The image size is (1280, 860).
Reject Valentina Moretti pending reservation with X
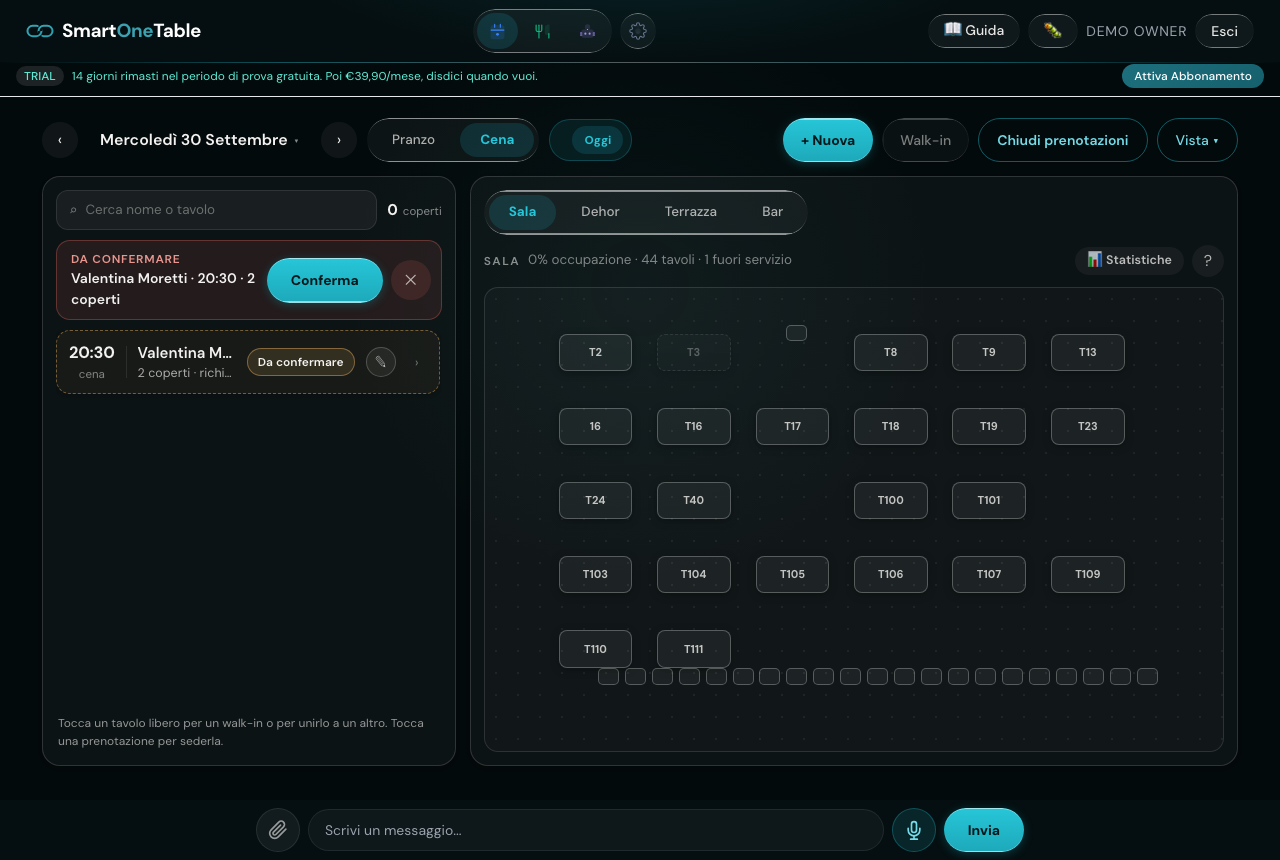coord(411,280)
